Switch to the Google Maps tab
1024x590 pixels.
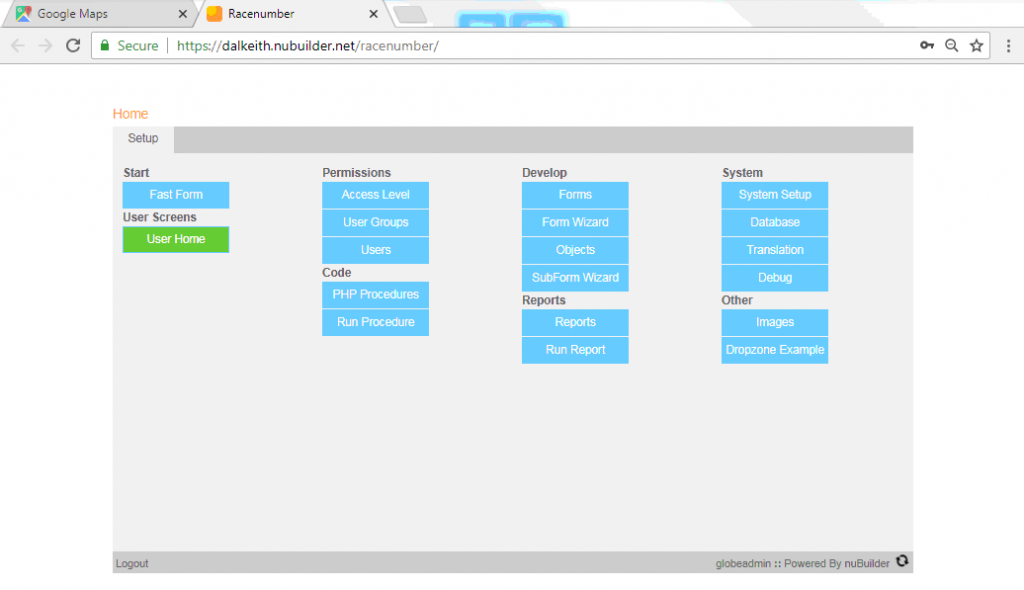click(98, 14)
